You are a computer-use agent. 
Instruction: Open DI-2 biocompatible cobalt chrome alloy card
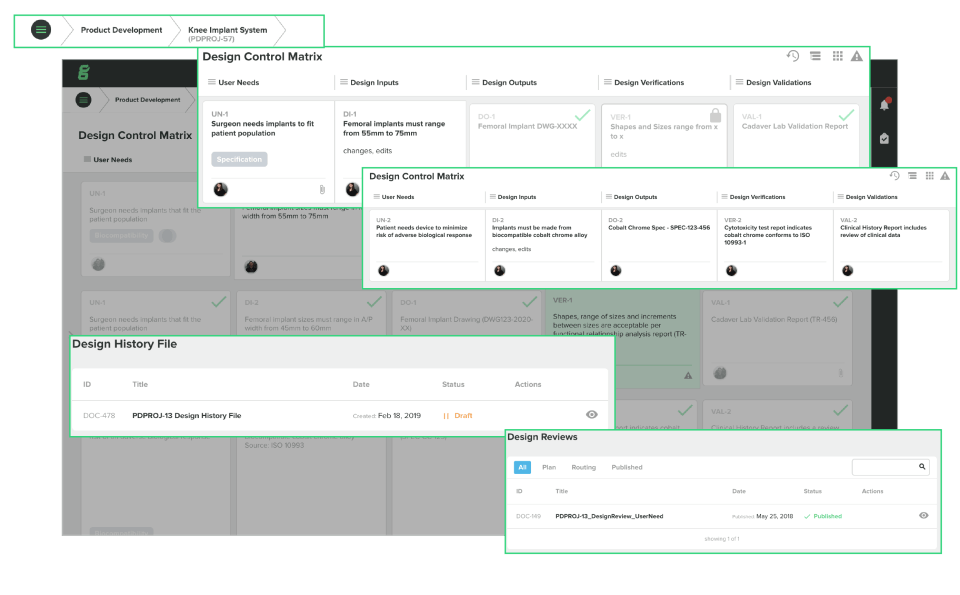[543, 245]
